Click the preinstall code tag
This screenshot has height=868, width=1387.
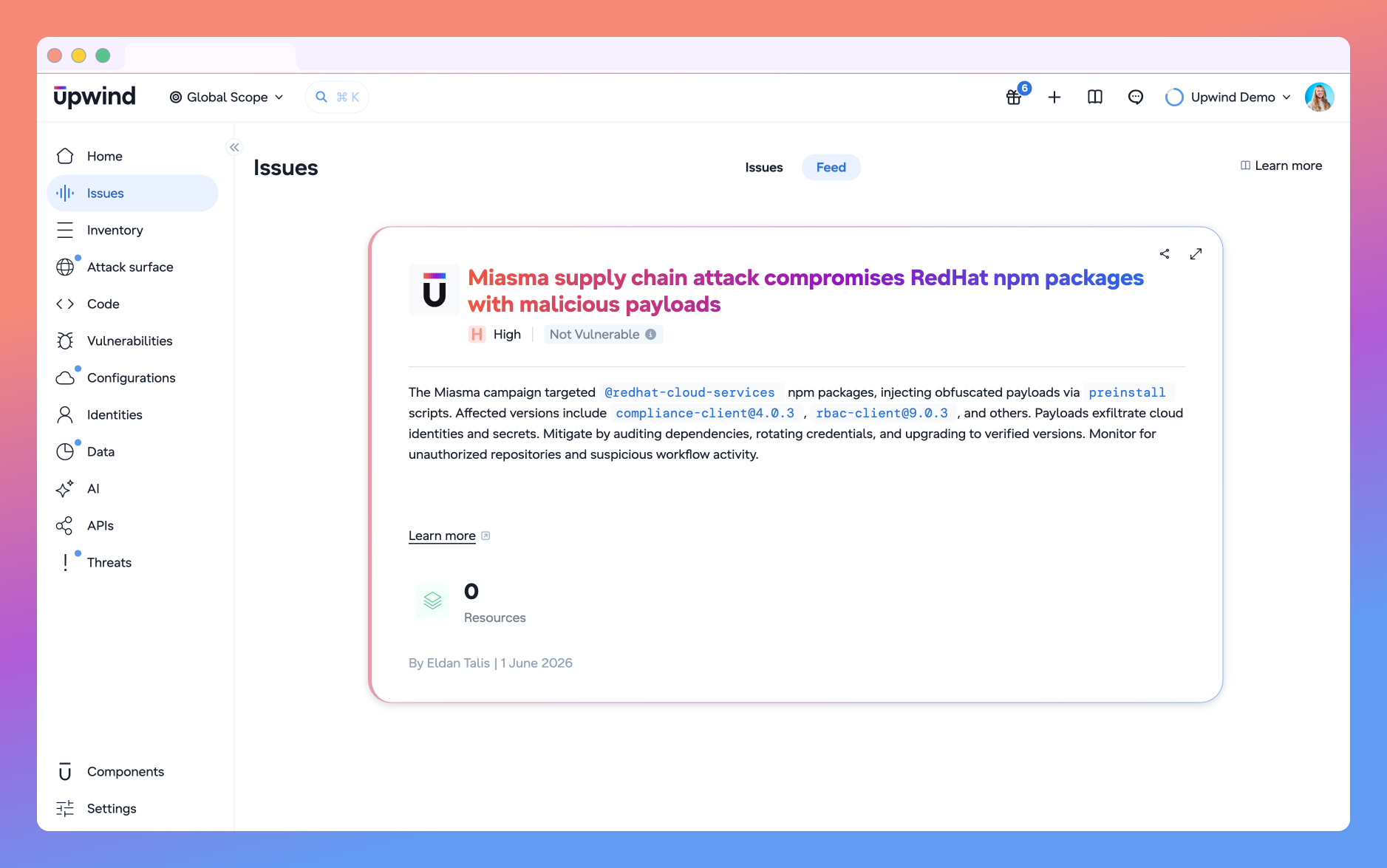click(x=1127, y=392)
